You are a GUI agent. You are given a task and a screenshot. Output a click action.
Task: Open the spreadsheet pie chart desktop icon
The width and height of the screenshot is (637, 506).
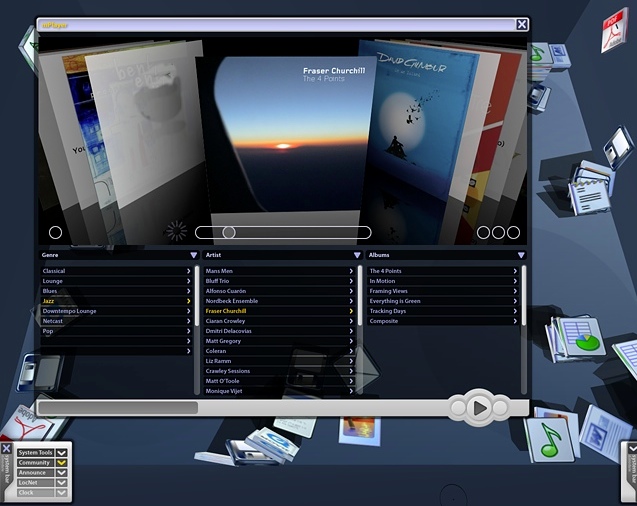(578, 338)
